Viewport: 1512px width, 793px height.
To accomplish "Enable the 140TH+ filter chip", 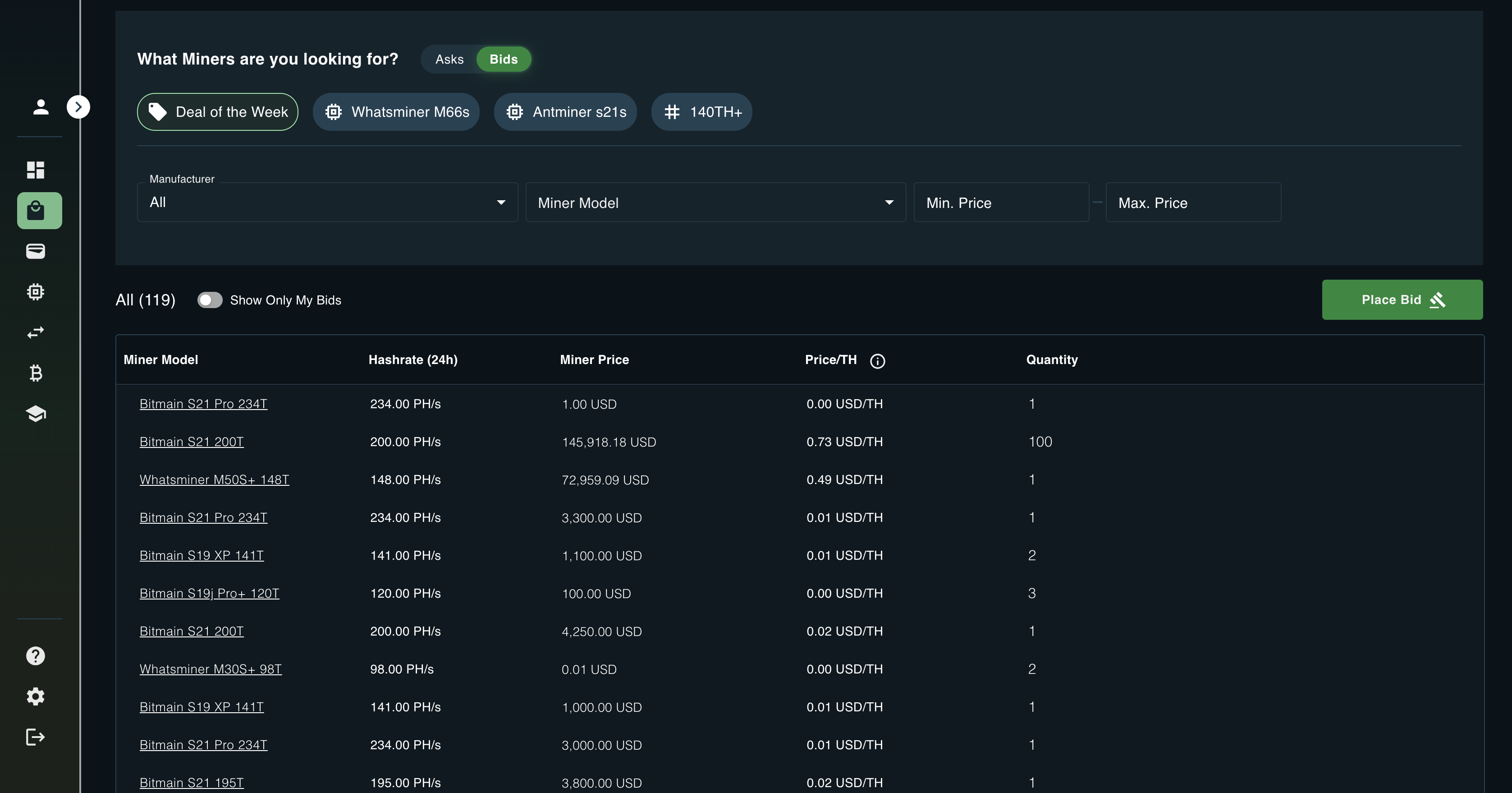I will [x=701, y=111].
